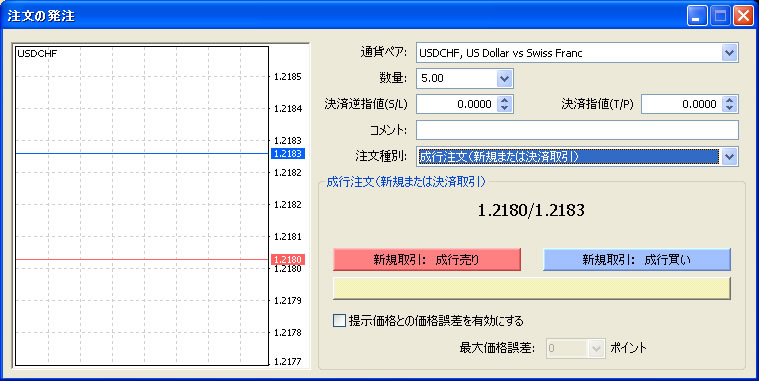Close the 注文の発注 order window

point(743,16)
